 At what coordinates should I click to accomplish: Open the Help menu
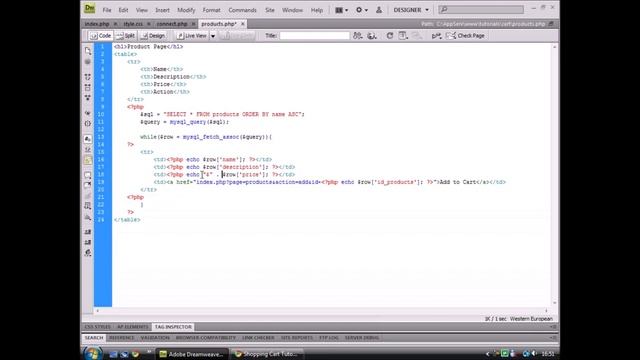pyautogui.click(x=317, y=10)
